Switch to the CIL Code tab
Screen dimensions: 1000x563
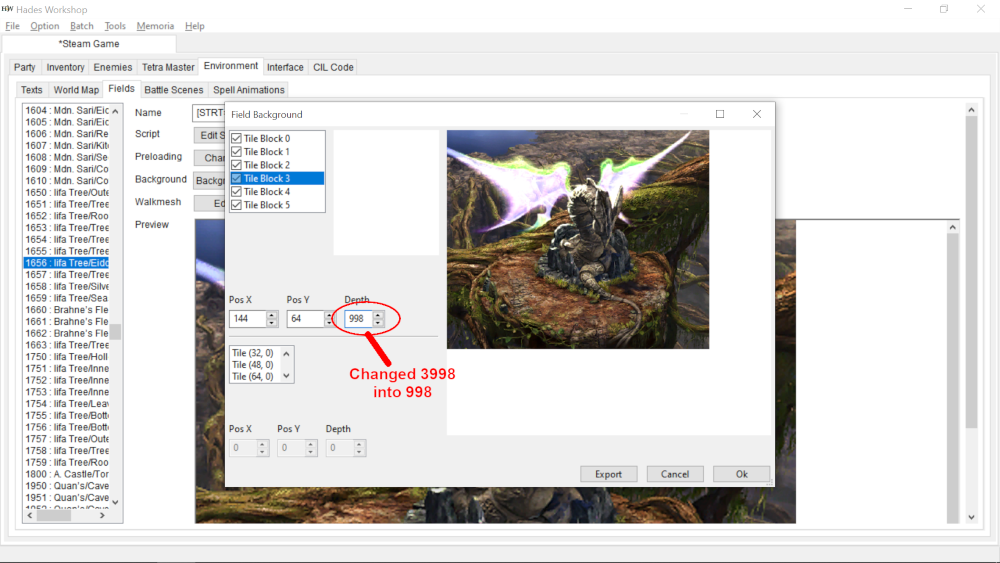333,67
